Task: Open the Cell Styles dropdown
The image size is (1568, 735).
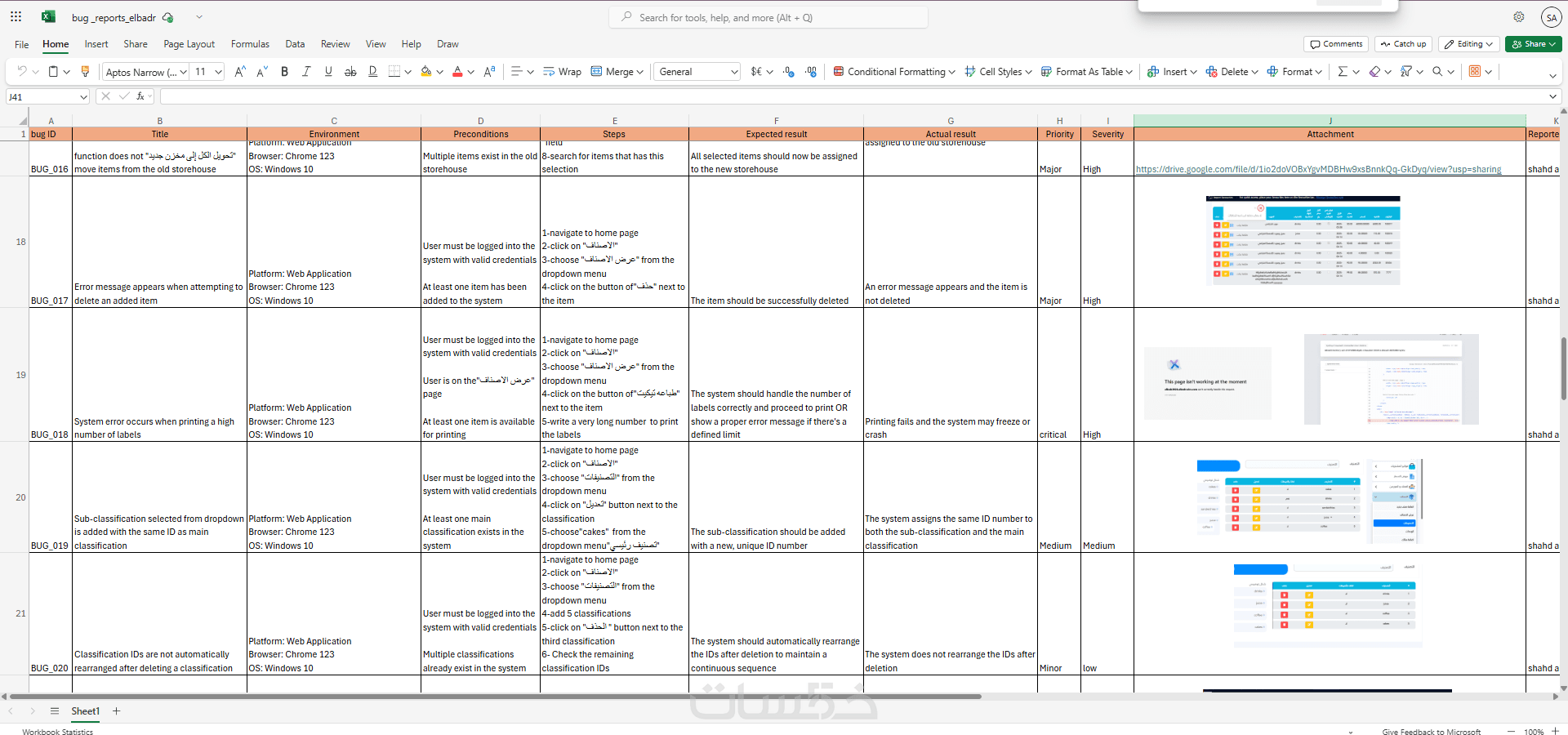Action: [998, 72]
